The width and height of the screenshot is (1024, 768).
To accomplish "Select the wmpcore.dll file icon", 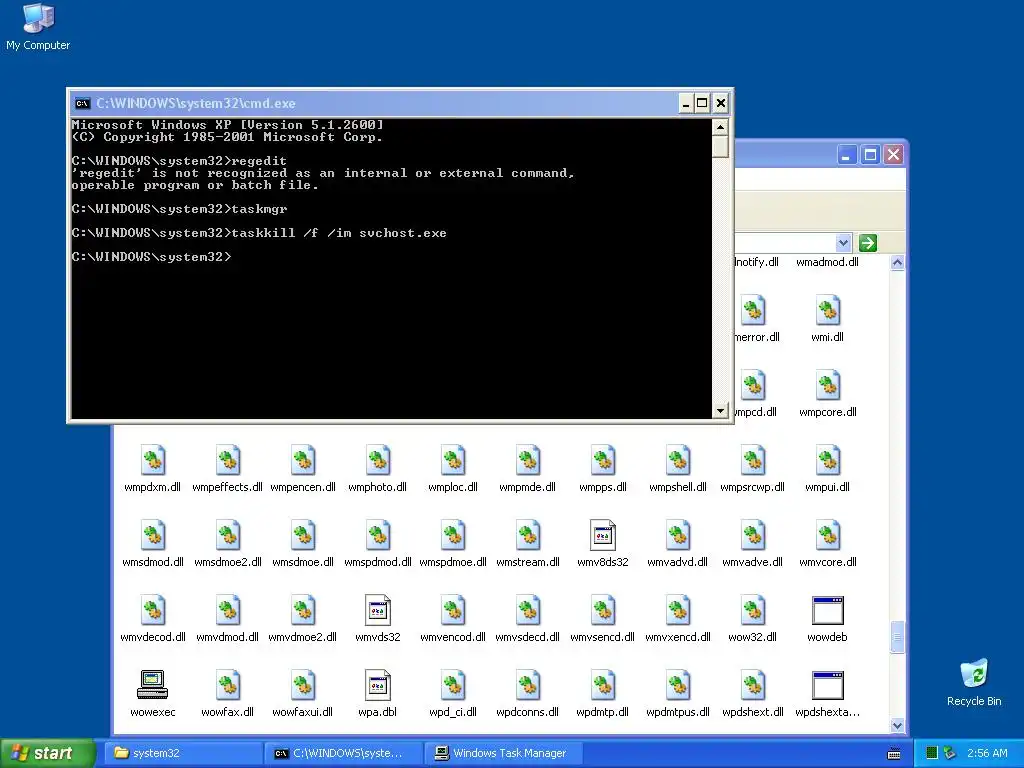I will 827,385.
